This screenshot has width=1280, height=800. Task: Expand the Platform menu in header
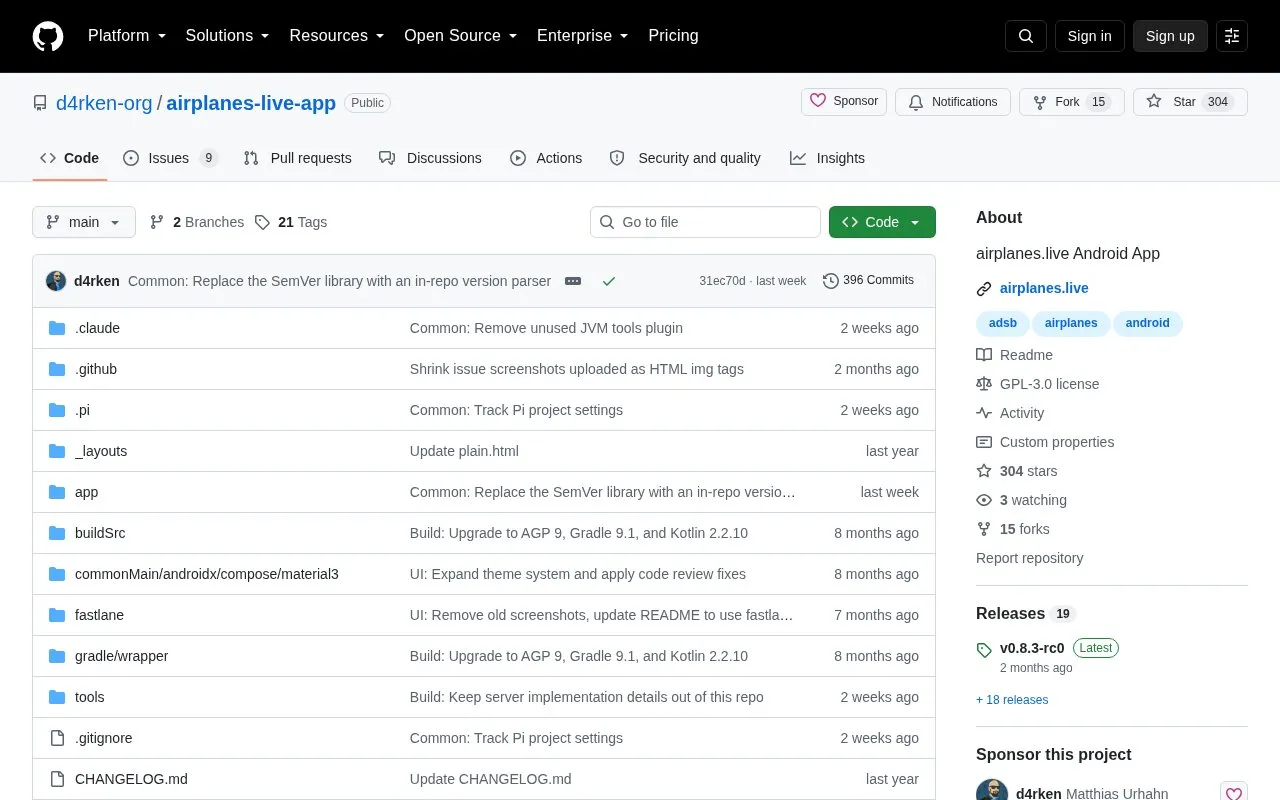coord(127,36)
